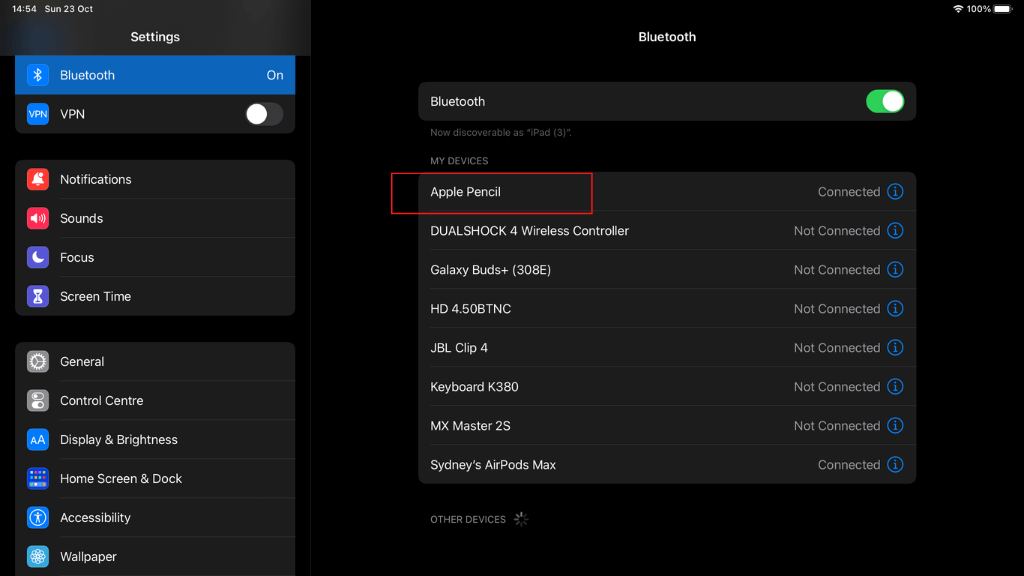Open Control Centre settings
Screen dimensions: 1024x576
click(x=155, y=400)
